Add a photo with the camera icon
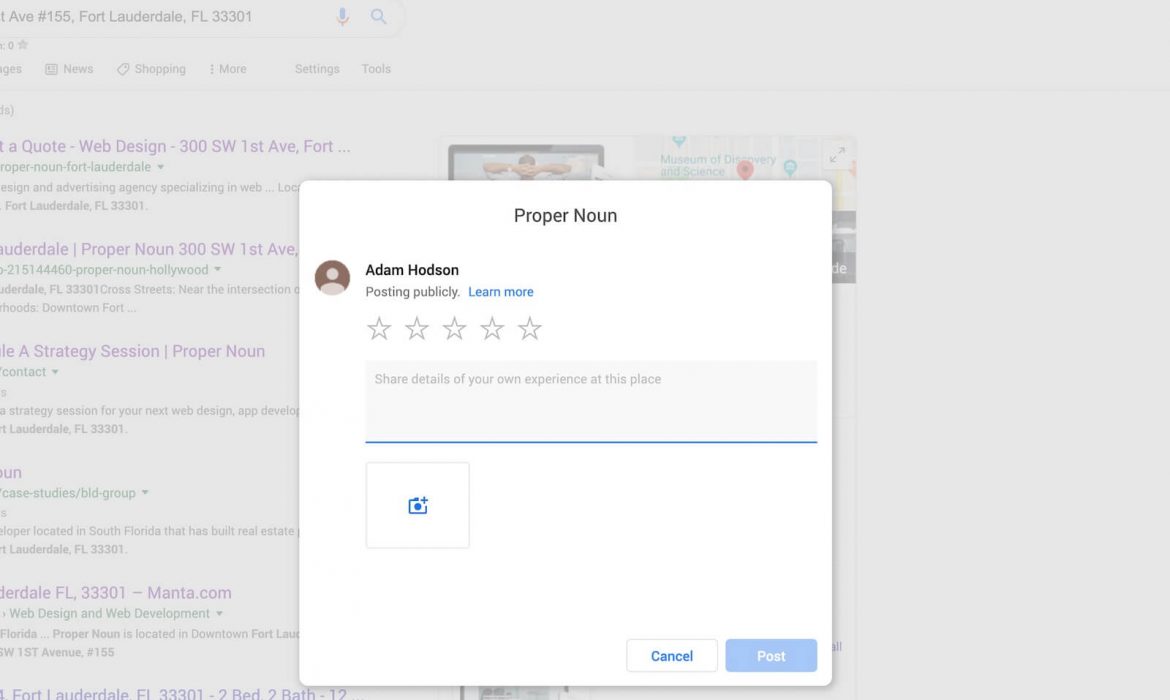 coord(418,505)
